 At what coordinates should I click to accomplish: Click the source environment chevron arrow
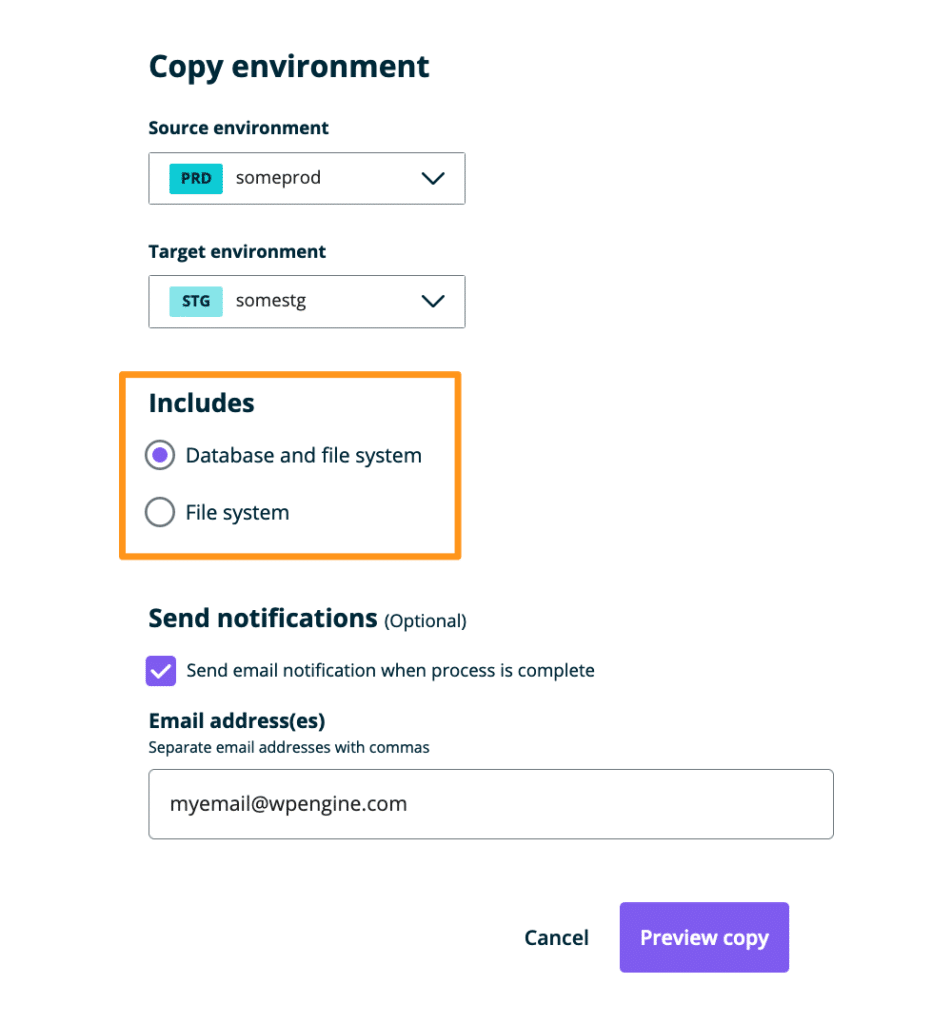coord(432,178)
